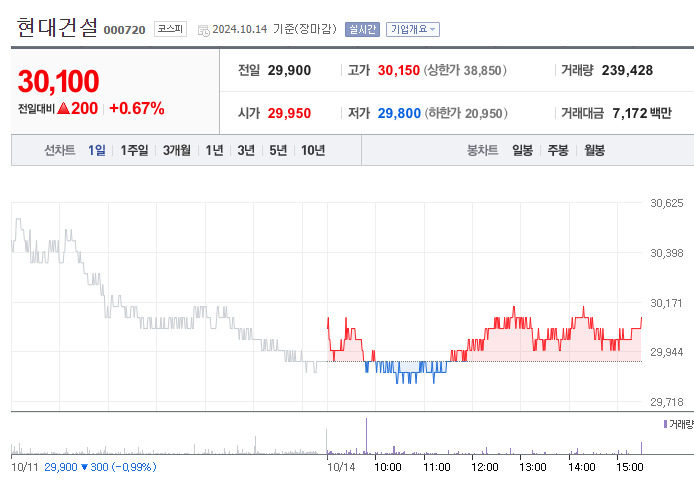The height and width of the screenshot is (485, 694).
Task: Switch to the 3개월 line chart
Action: pyautogui.click(x=177, y=150)
